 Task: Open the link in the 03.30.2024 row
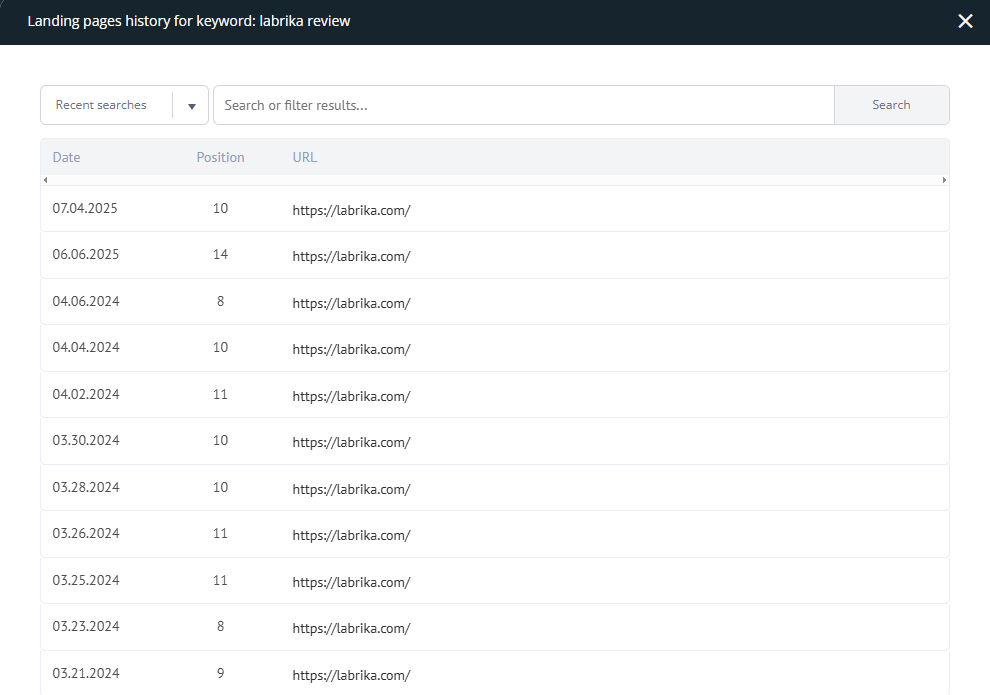click(x=351, y=442)
